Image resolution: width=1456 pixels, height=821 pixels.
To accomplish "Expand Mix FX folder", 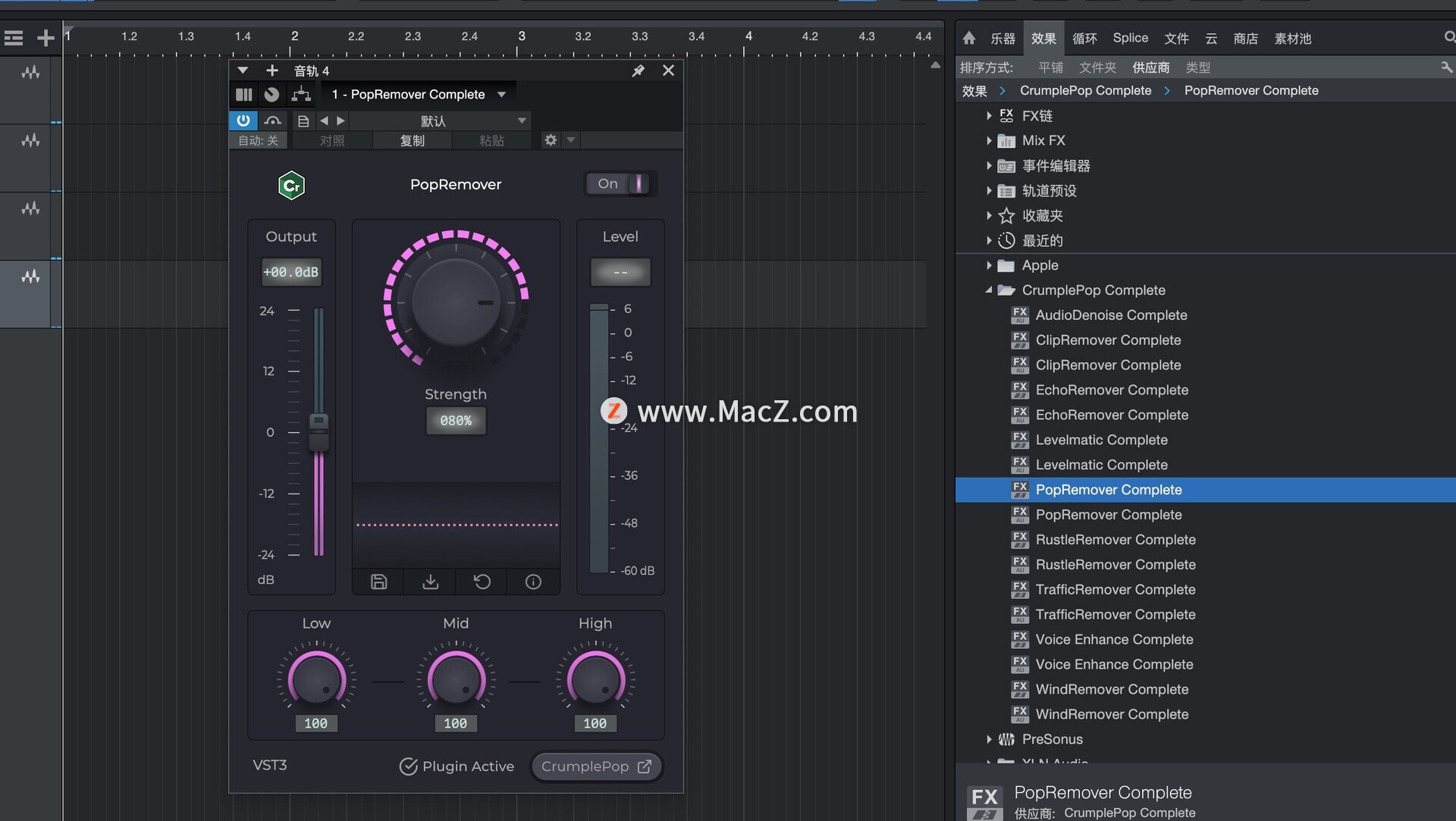I will [x=989, y=140].
